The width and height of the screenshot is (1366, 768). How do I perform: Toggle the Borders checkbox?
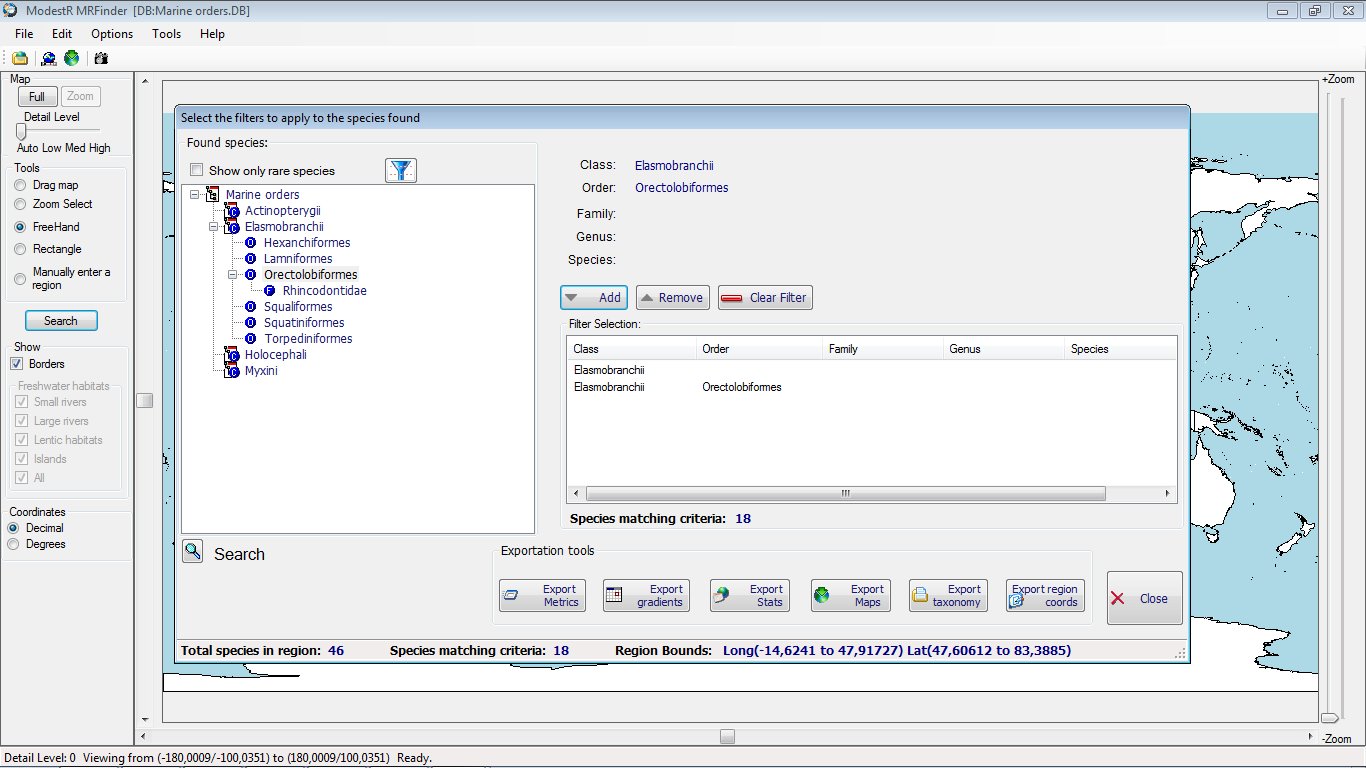point(16,364)
